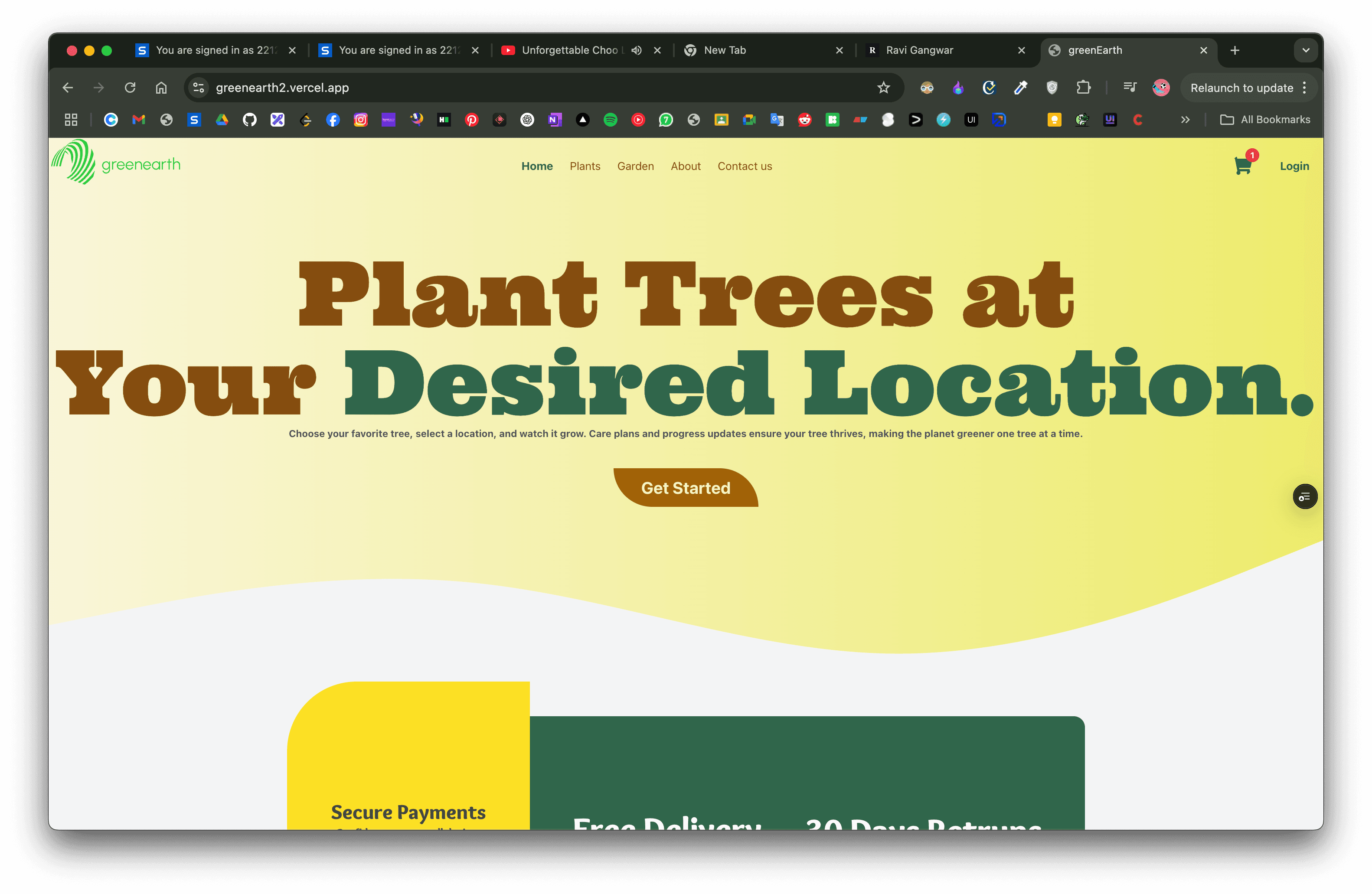The image size is (1372, 894).
Task: Bookmark this page with the star icon
Action: (883, 88)
